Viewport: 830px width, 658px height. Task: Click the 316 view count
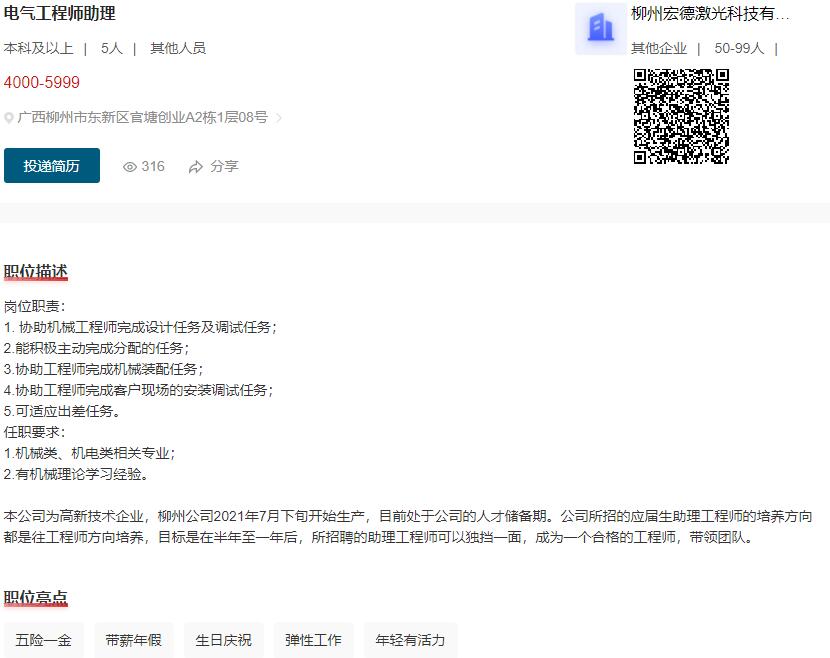tap(153, 166)
